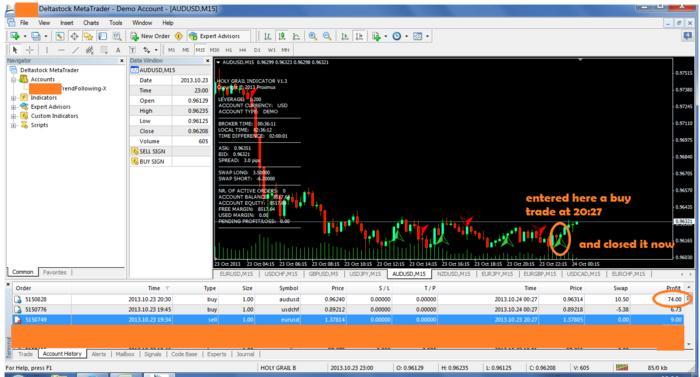Open the Tools menu
The height and width of the screenshot is (377, 700).
pos(116,22)
